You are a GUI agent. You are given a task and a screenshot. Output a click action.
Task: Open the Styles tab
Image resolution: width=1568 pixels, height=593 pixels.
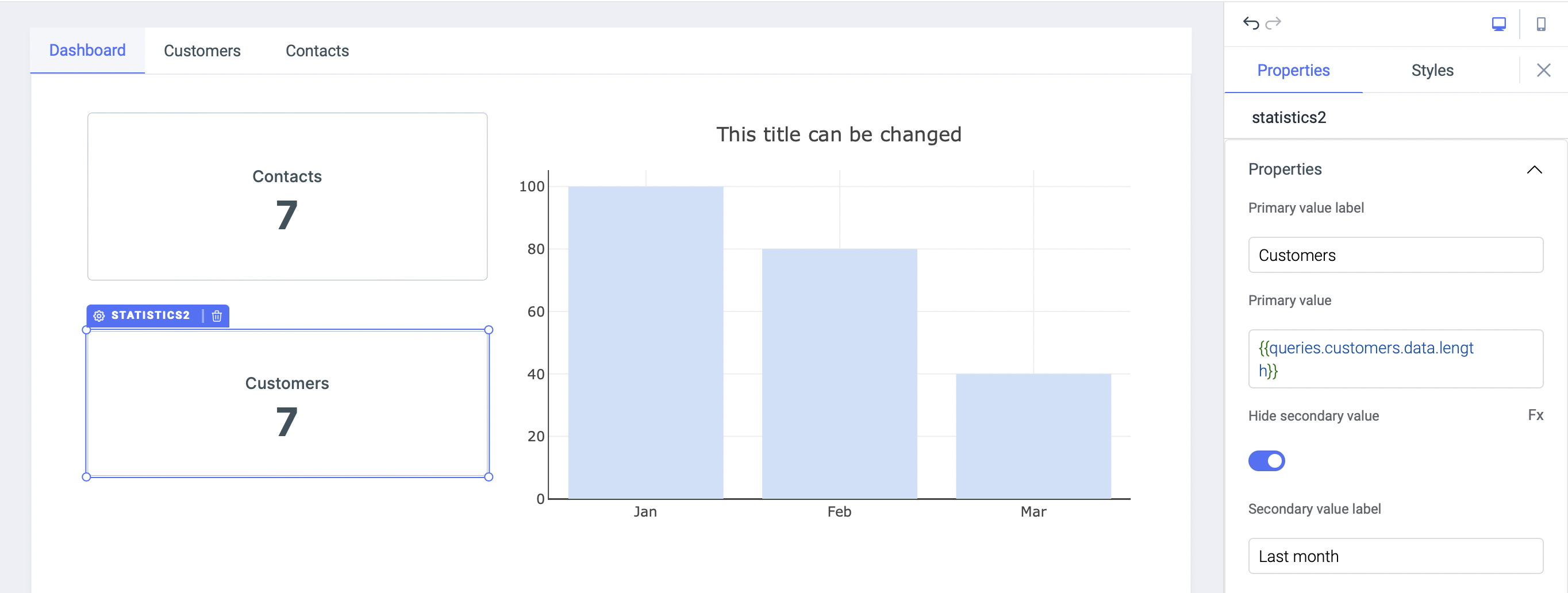click(x=1432, y=70)
